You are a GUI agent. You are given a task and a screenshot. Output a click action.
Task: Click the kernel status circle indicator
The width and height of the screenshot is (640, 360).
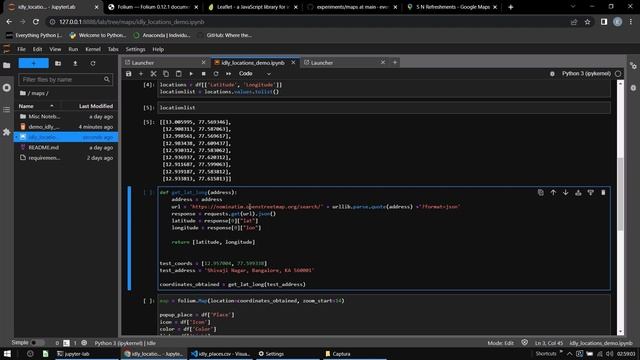[x=618, y=74]
